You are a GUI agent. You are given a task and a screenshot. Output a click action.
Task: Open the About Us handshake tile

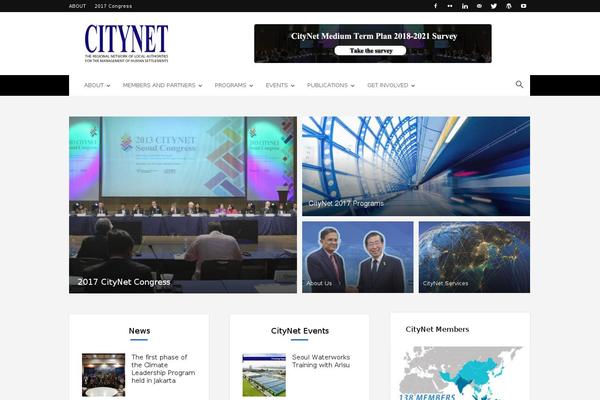358,257
